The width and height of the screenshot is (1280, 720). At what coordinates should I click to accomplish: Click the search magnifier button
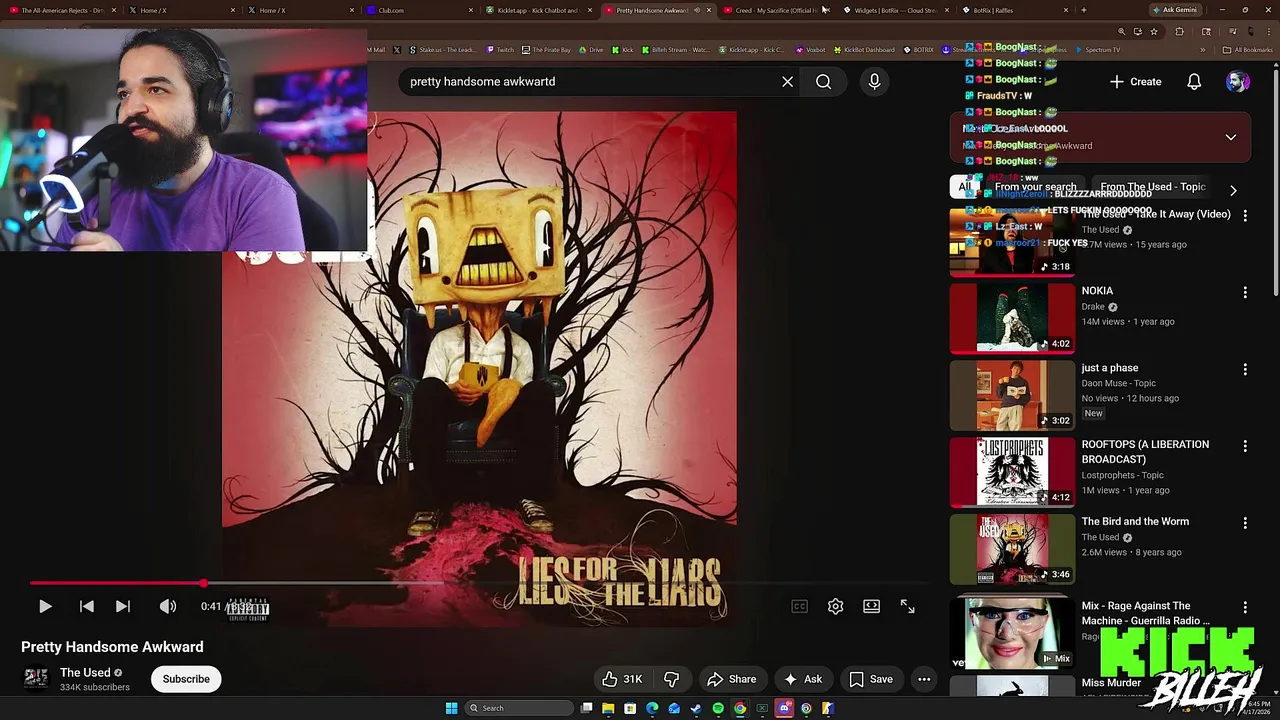click(x=823, y=82)
